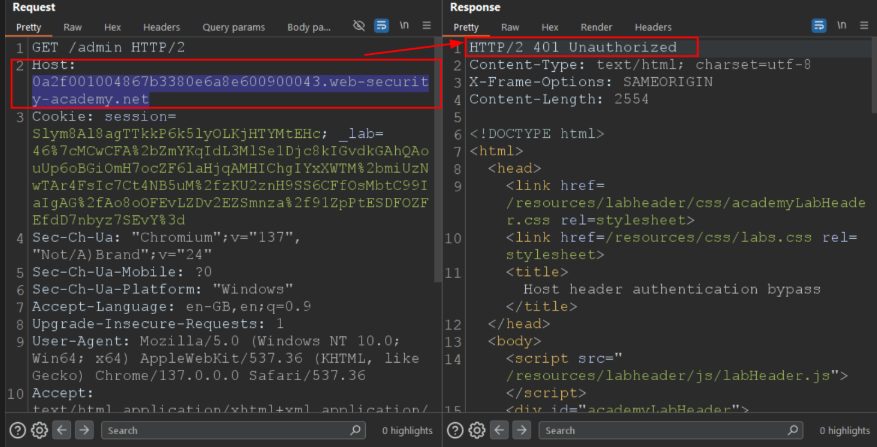Switch to the Request Pretty tab
This screenshot has width=877, height=447.
tap(28, 27)
